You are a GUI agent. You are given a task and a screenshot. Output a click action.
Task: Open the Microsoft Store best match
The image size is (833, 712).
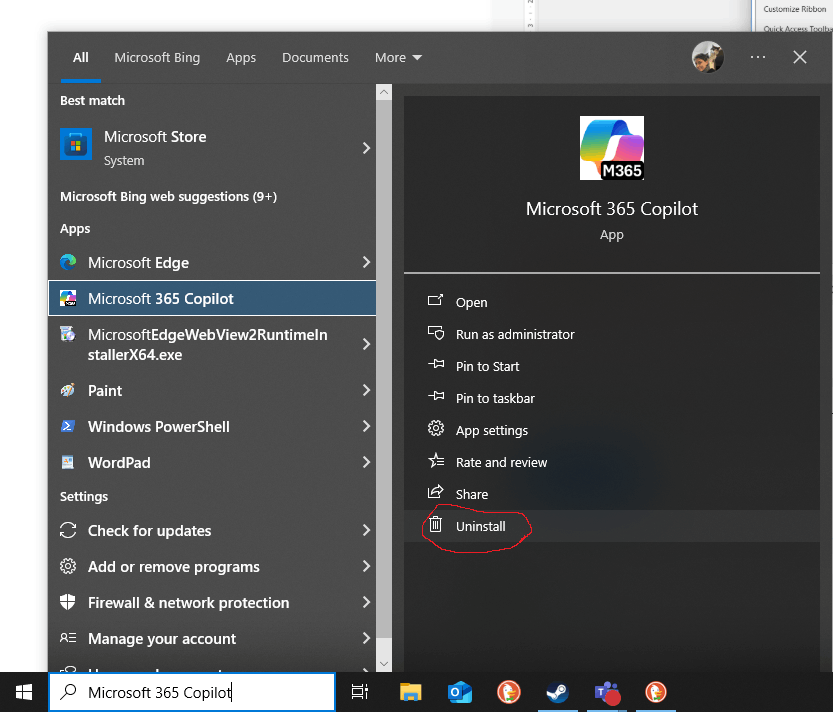[x=212, y=148]
